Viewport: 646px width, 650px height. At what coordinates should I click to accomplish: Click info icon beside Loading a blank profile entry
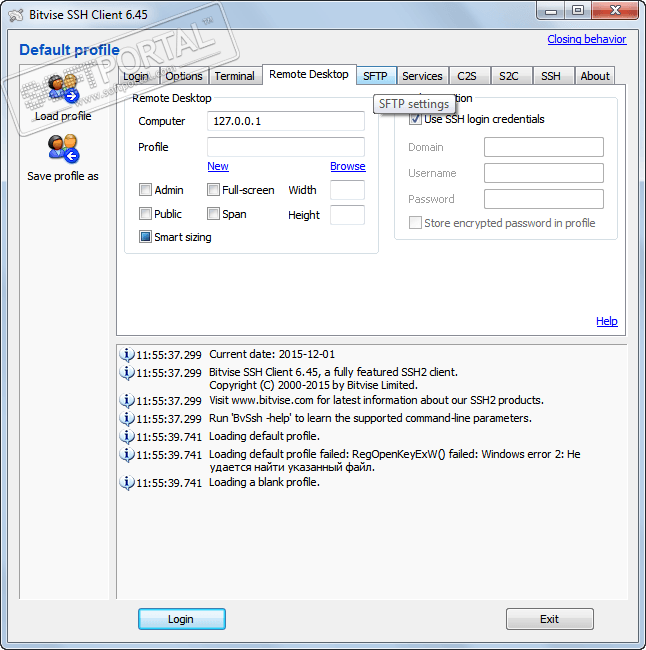coord(127,483)
